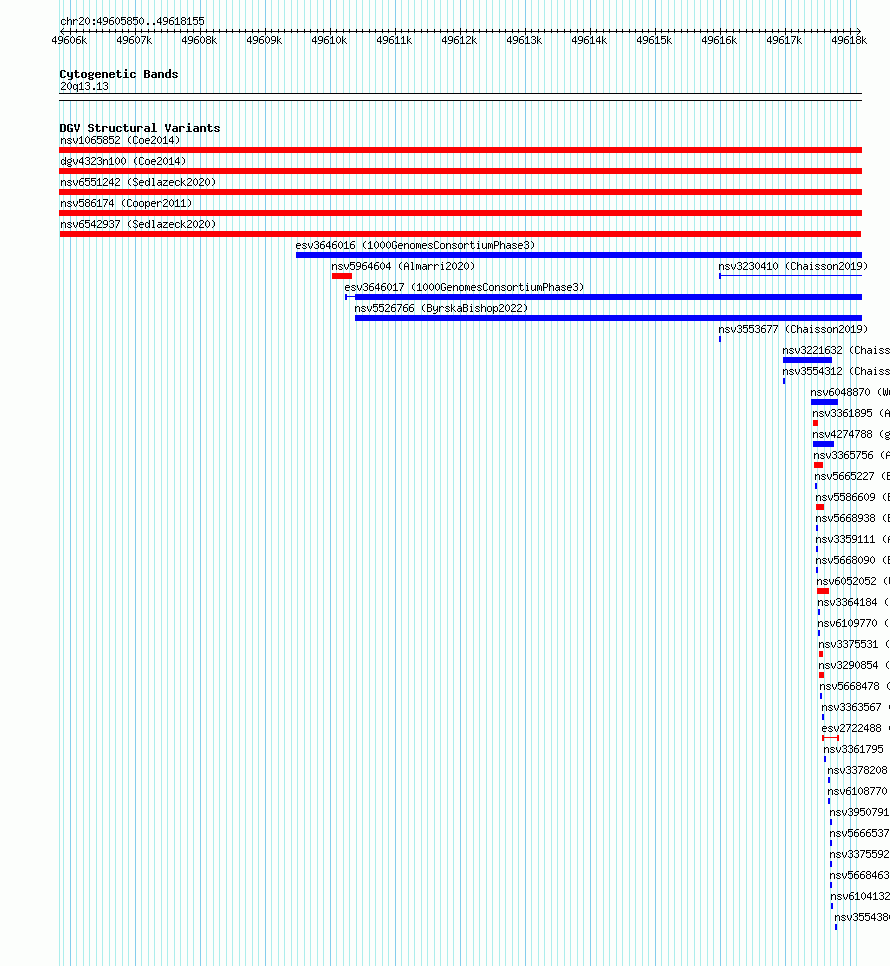Click the DGV Structural Variants track title

point(140,128)
